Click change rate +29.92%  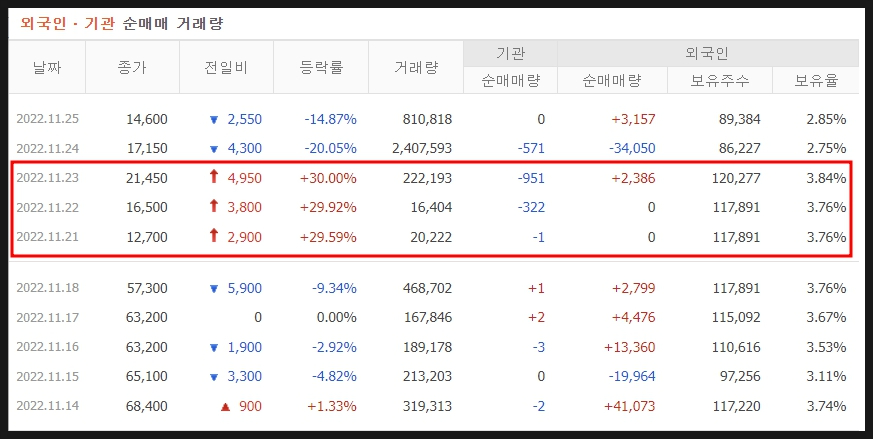328,208
